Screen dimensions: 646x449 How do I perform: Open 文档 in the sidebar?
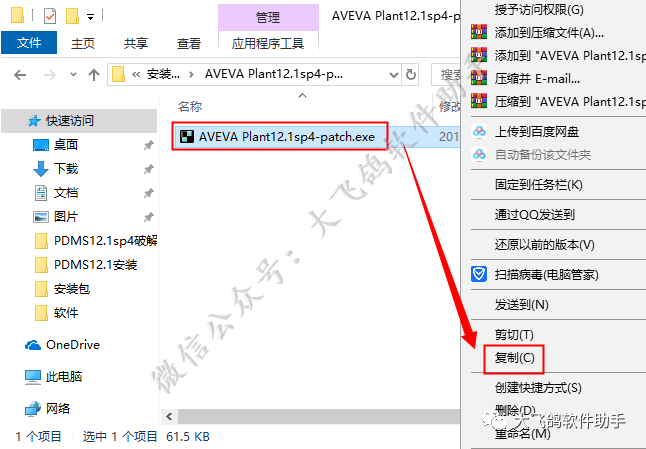(66, 192)
